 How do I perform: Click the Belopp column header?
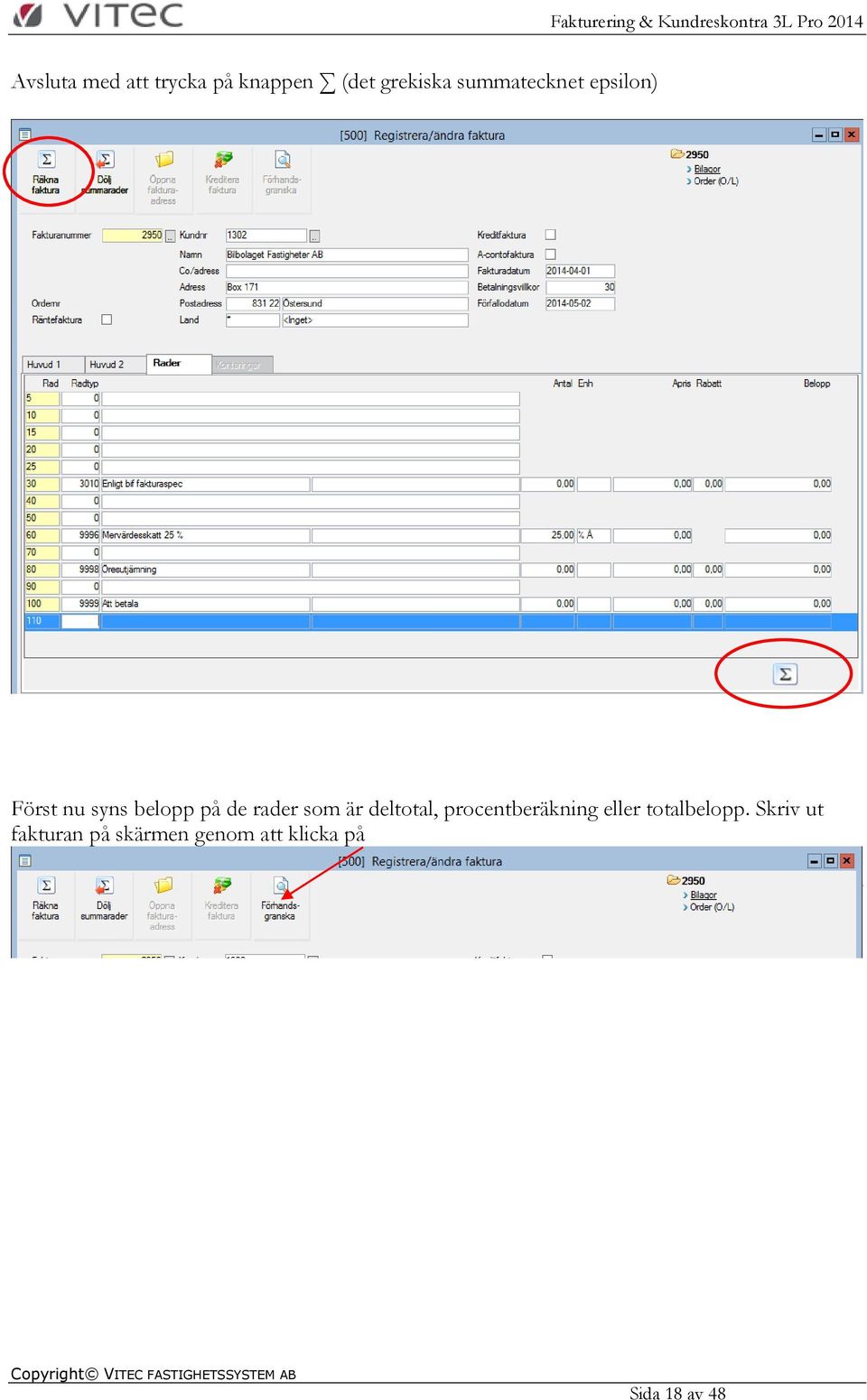click(x=816, y=384)
